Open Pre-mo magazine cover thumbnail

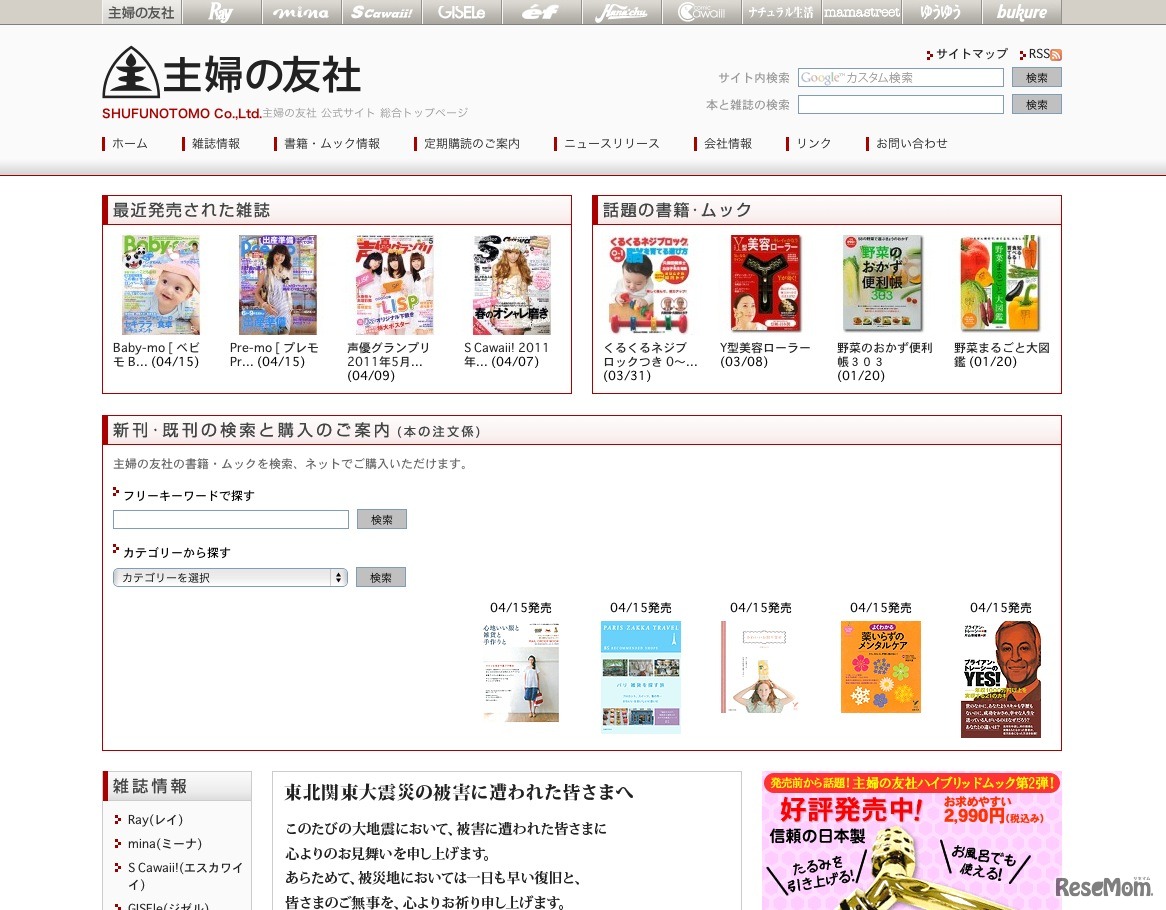click(x=277, y=285)
